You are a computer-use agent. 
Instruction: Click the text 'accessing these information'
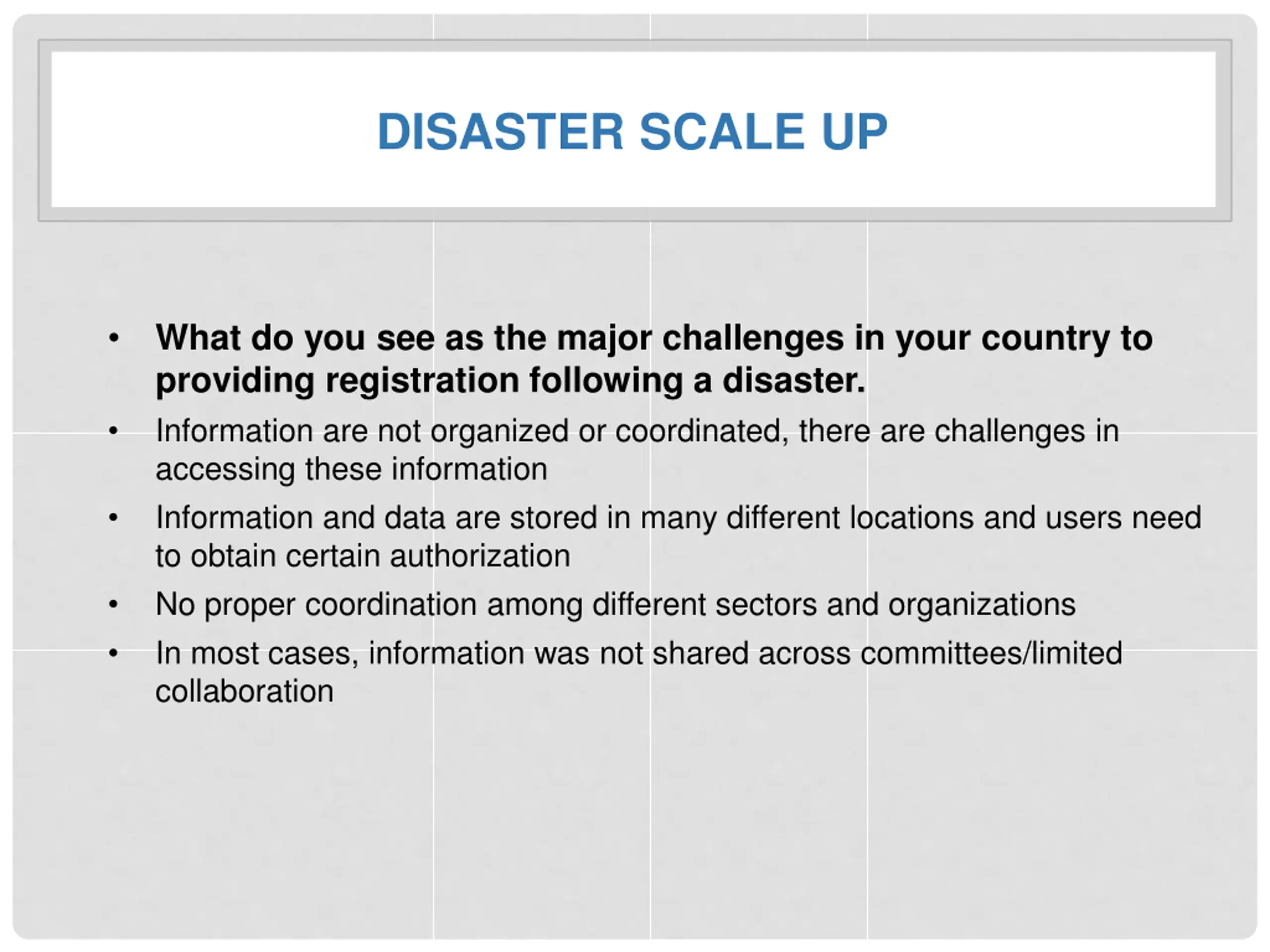click(x=351, y=470)
